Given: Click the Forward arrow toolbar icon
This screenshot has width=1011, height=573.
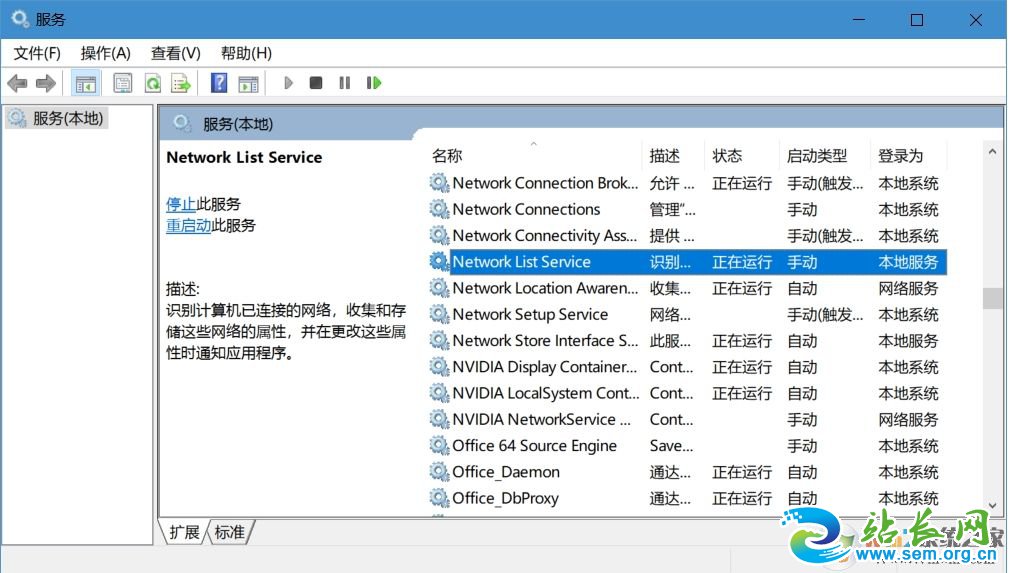Looking at the screenshot, I should 46,83.
